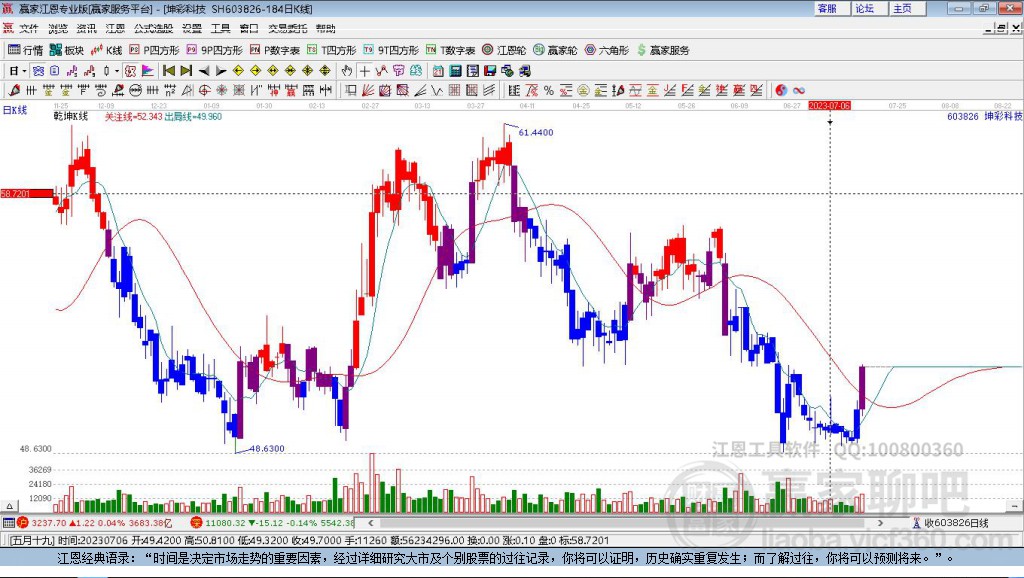Click the 48.6300 low price label on chart
Image resolution: width=1024 pixels, height=578 pixels.
[x=267, y=449]
